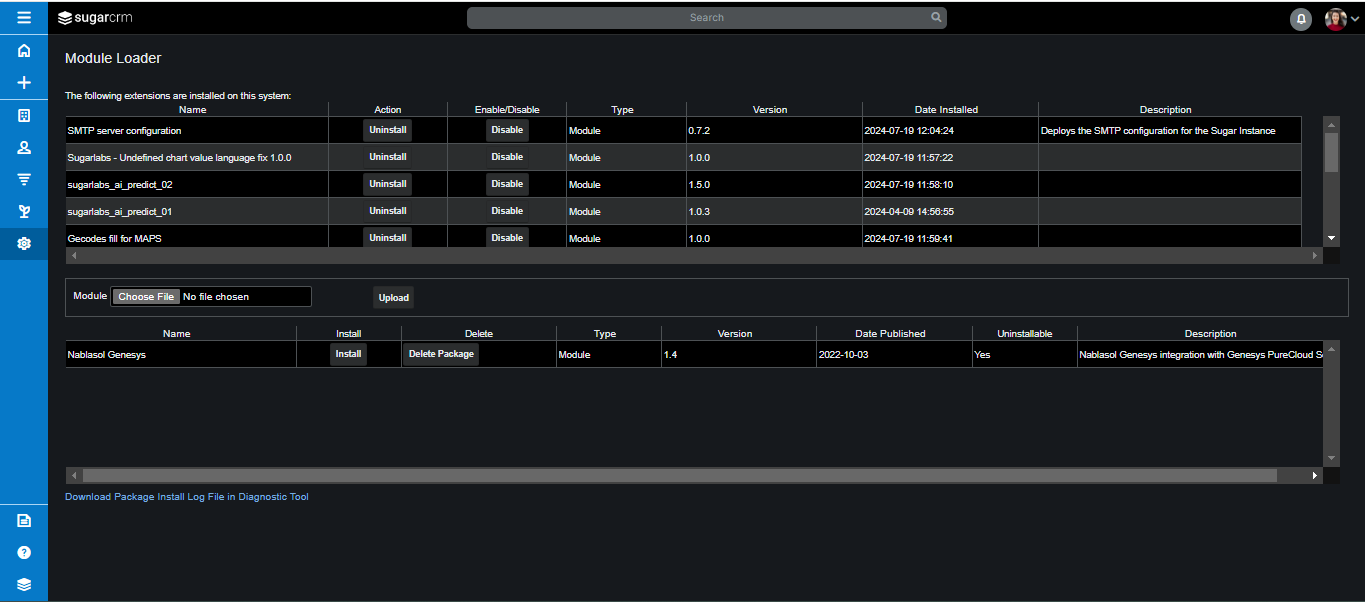Disable sugarlabs_ai_predict_02

pos(507,184)
